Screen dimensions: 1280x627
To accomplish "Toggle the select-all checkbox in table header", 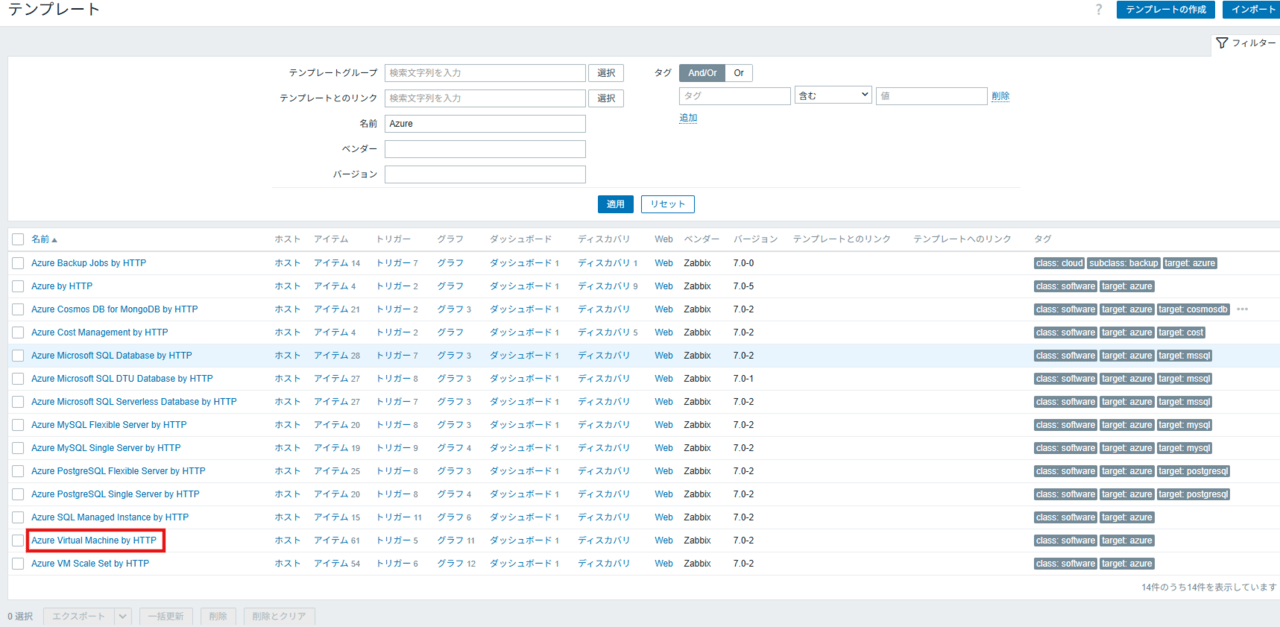I will pos(18,240).
